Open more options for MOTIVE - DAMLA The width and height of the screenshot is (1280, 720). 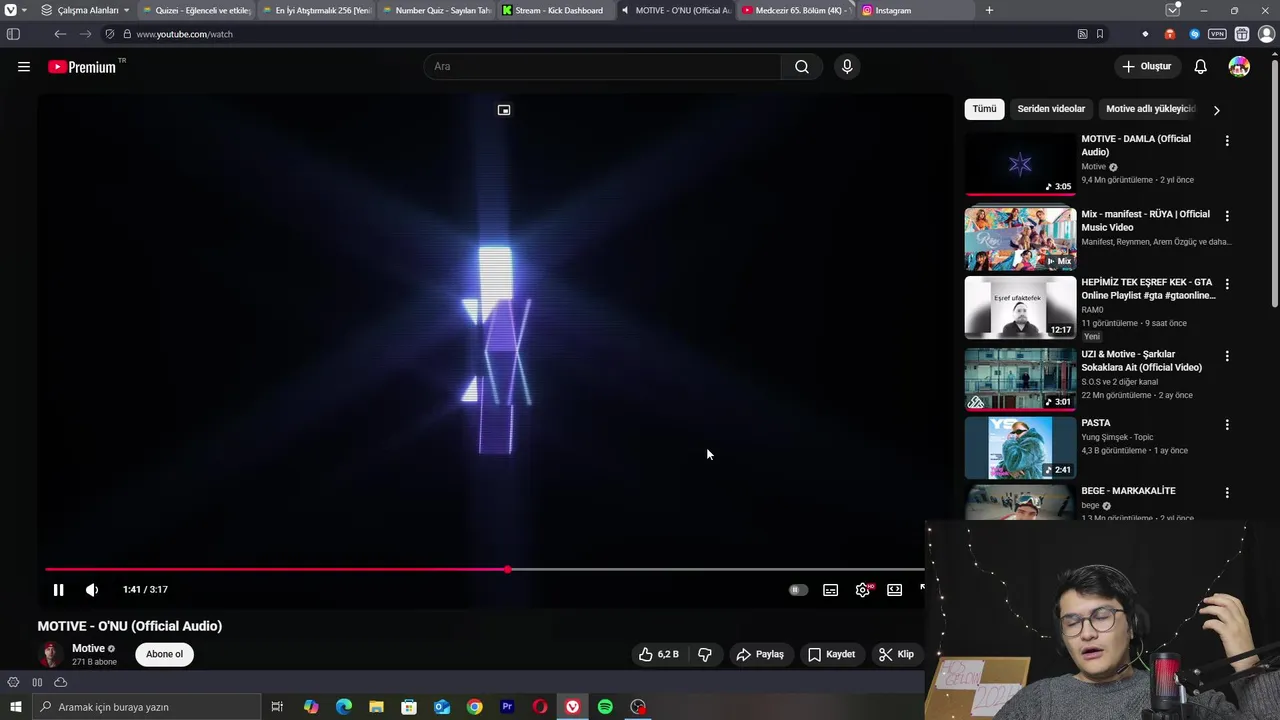tap(1227, 141)
